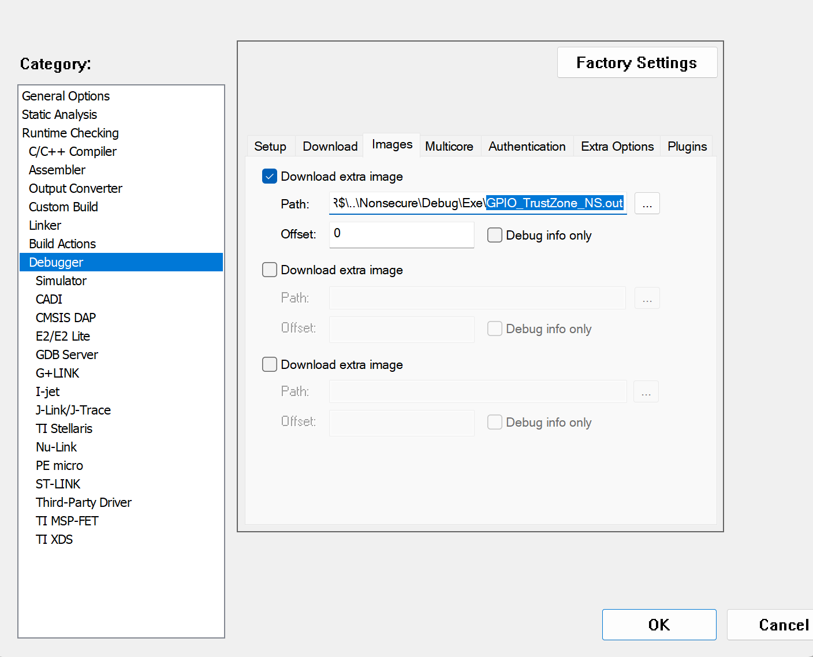Open the Extra Options tab
The height and width of the screenshot is (657, 813).
617,147
